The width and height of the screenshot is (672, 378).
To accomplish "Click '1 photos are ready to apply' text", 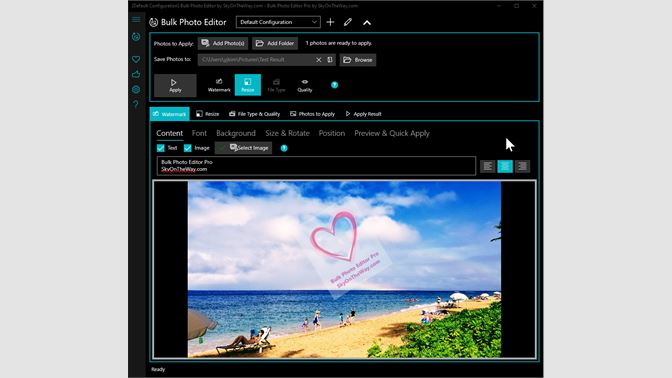I will tap(339, 43).
